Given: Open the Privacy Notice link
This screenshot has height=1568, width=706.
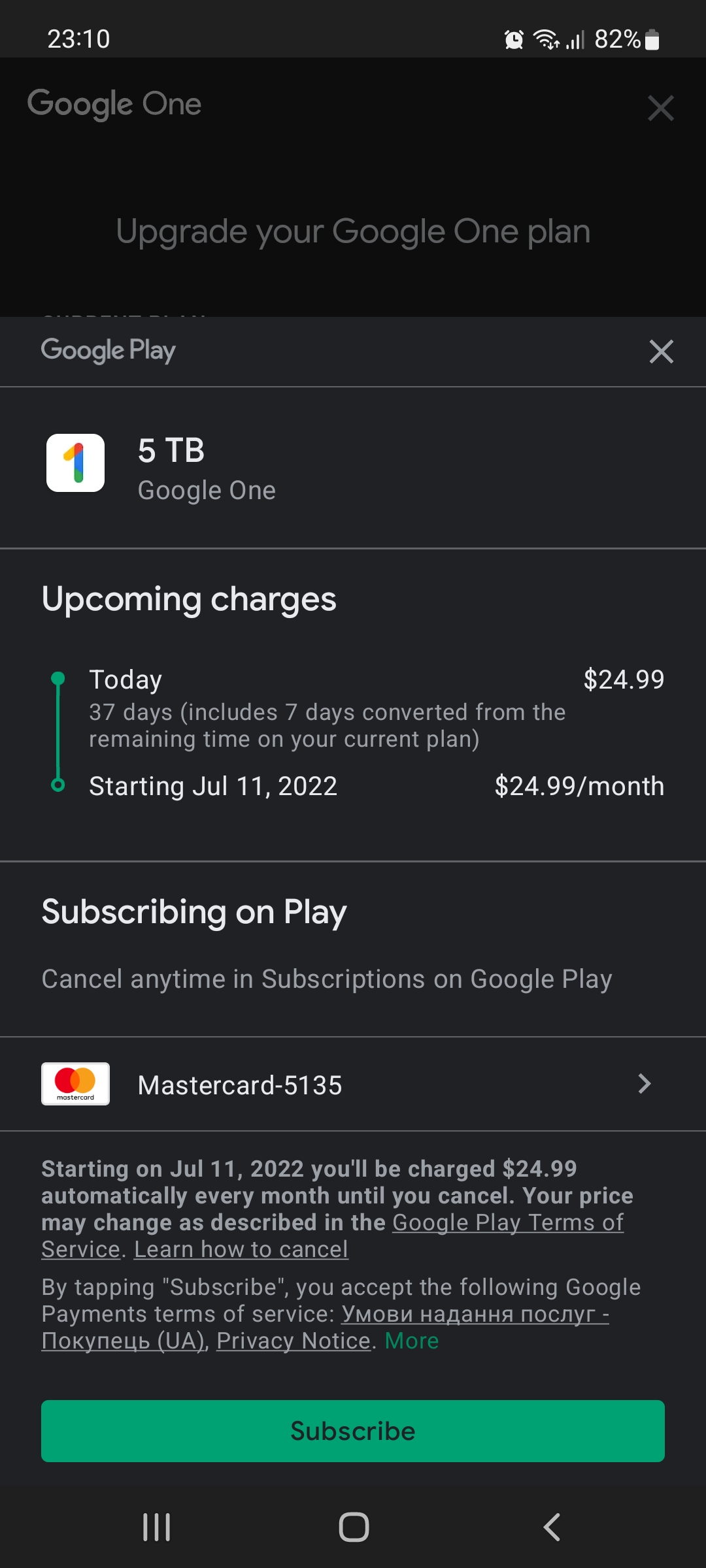Looking at the screenshot, I should 294,1341.
